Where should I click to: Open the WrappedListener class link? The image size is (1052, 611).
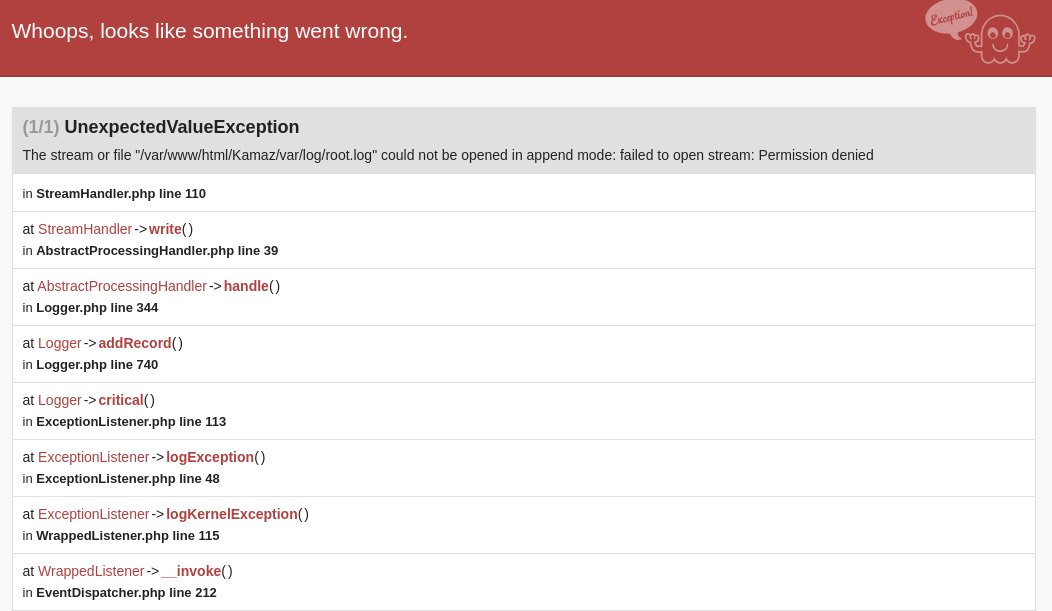91,571
